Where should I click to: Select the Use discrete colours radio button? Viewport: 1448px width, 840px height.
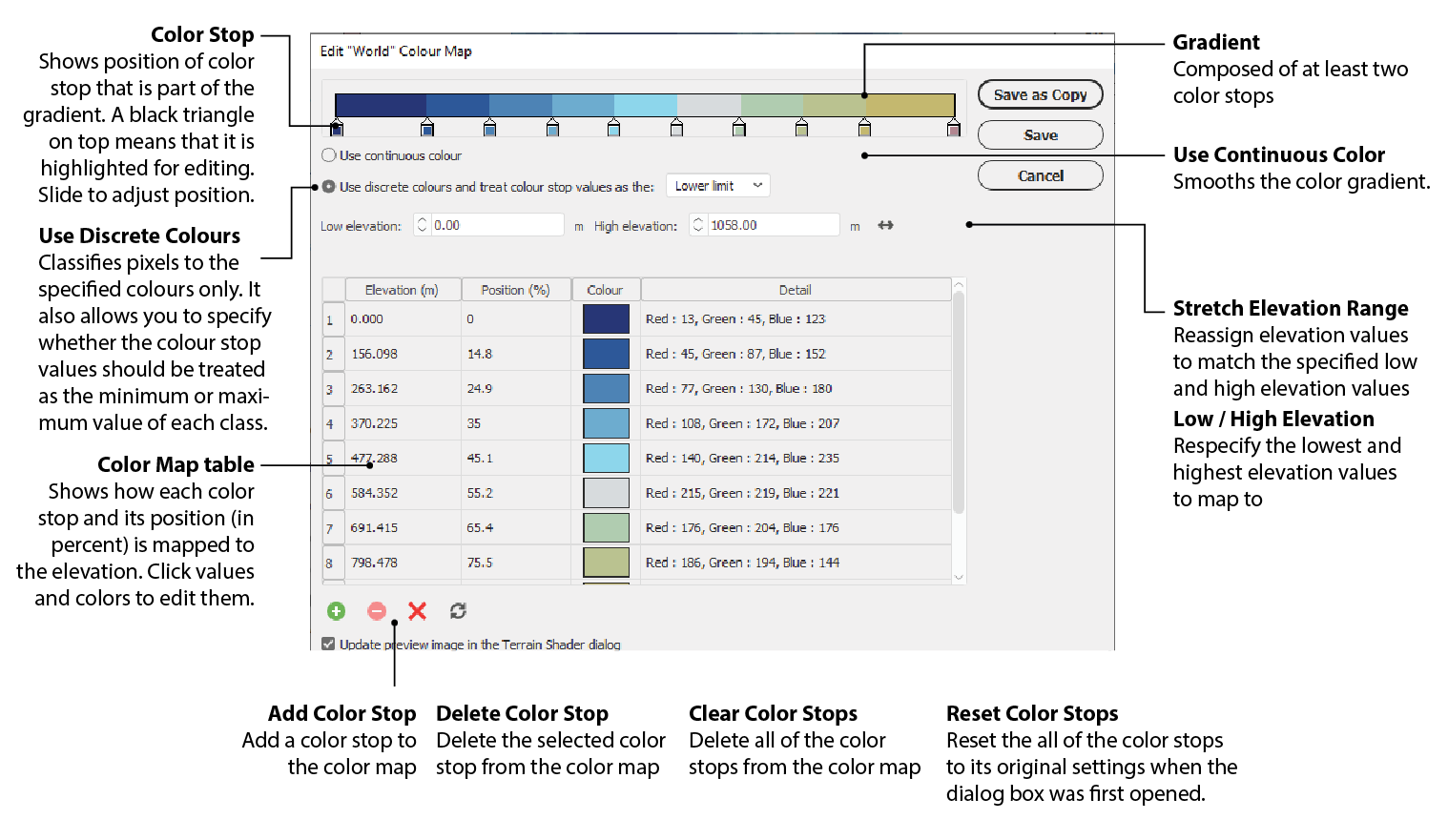[x=329, y=187]
